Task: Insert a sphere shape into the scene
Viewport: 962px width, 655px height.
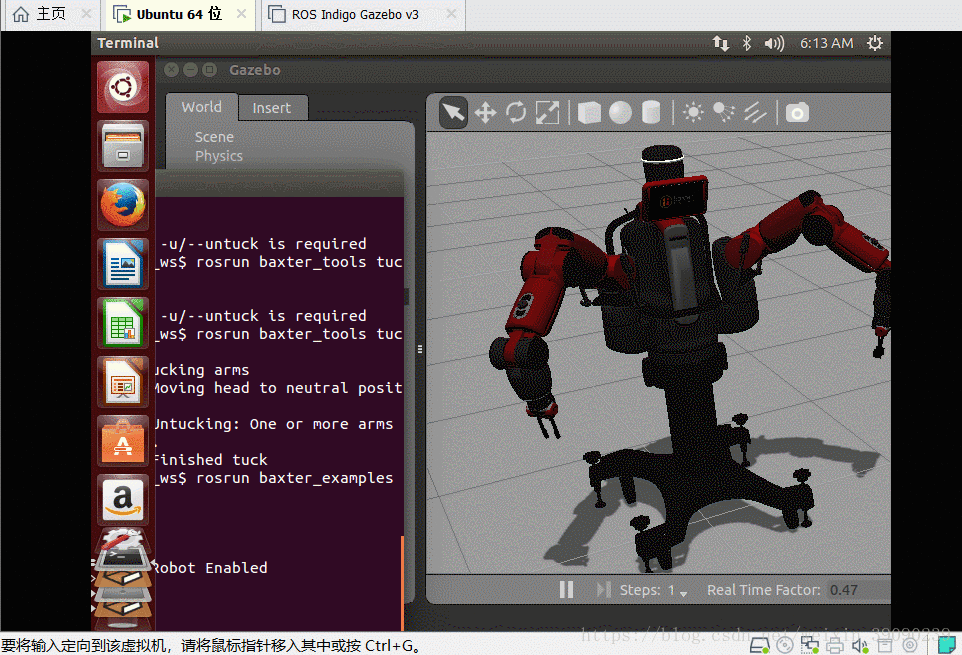Action: click(x=620, y=112)
